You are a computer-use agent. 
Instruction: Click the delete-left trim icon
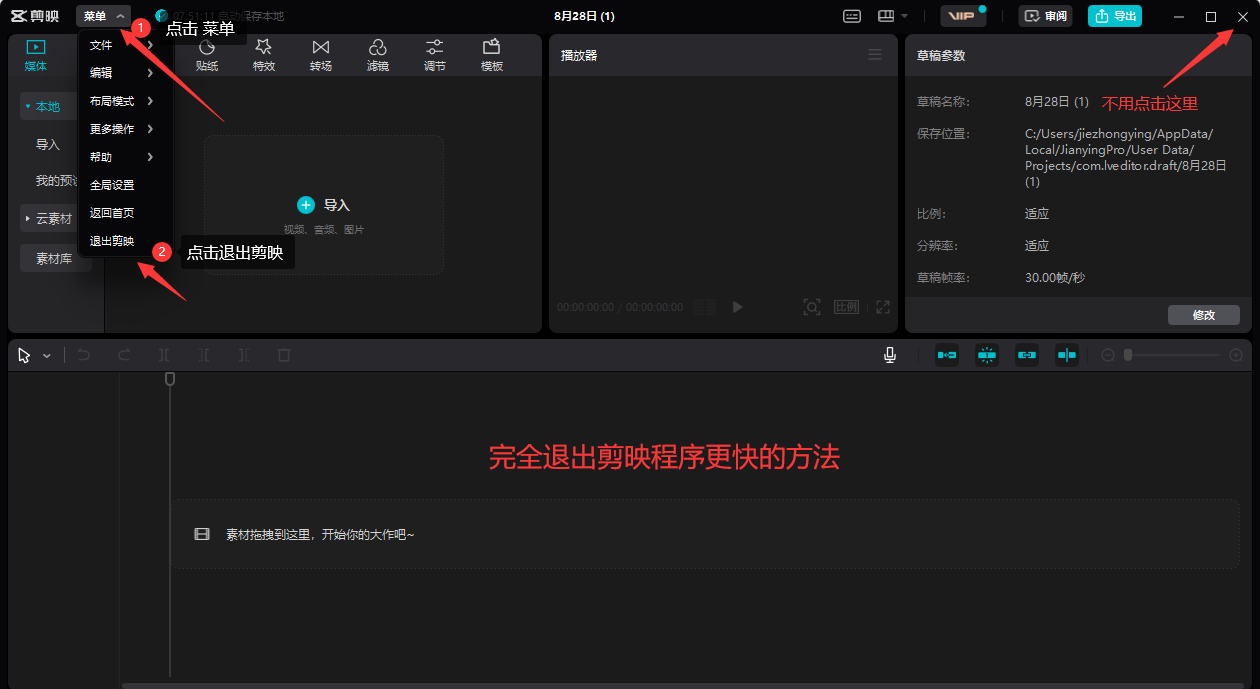click(x=204, y=355)
